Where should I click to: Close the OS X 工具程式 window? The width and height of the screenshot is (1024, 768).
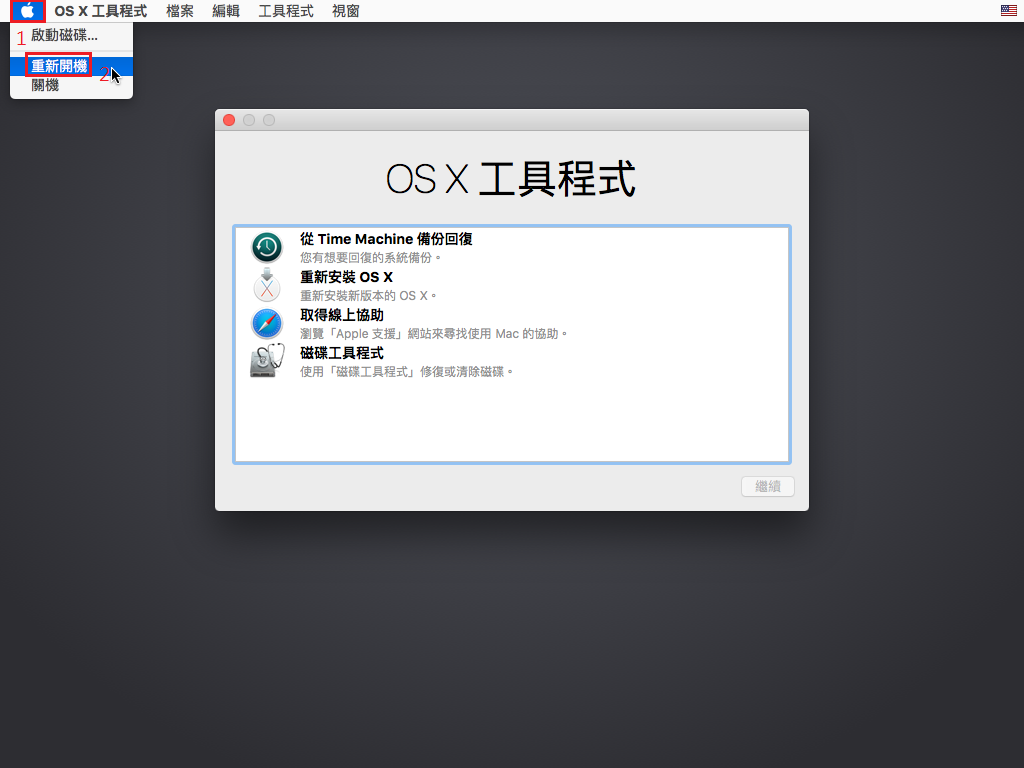229,120
